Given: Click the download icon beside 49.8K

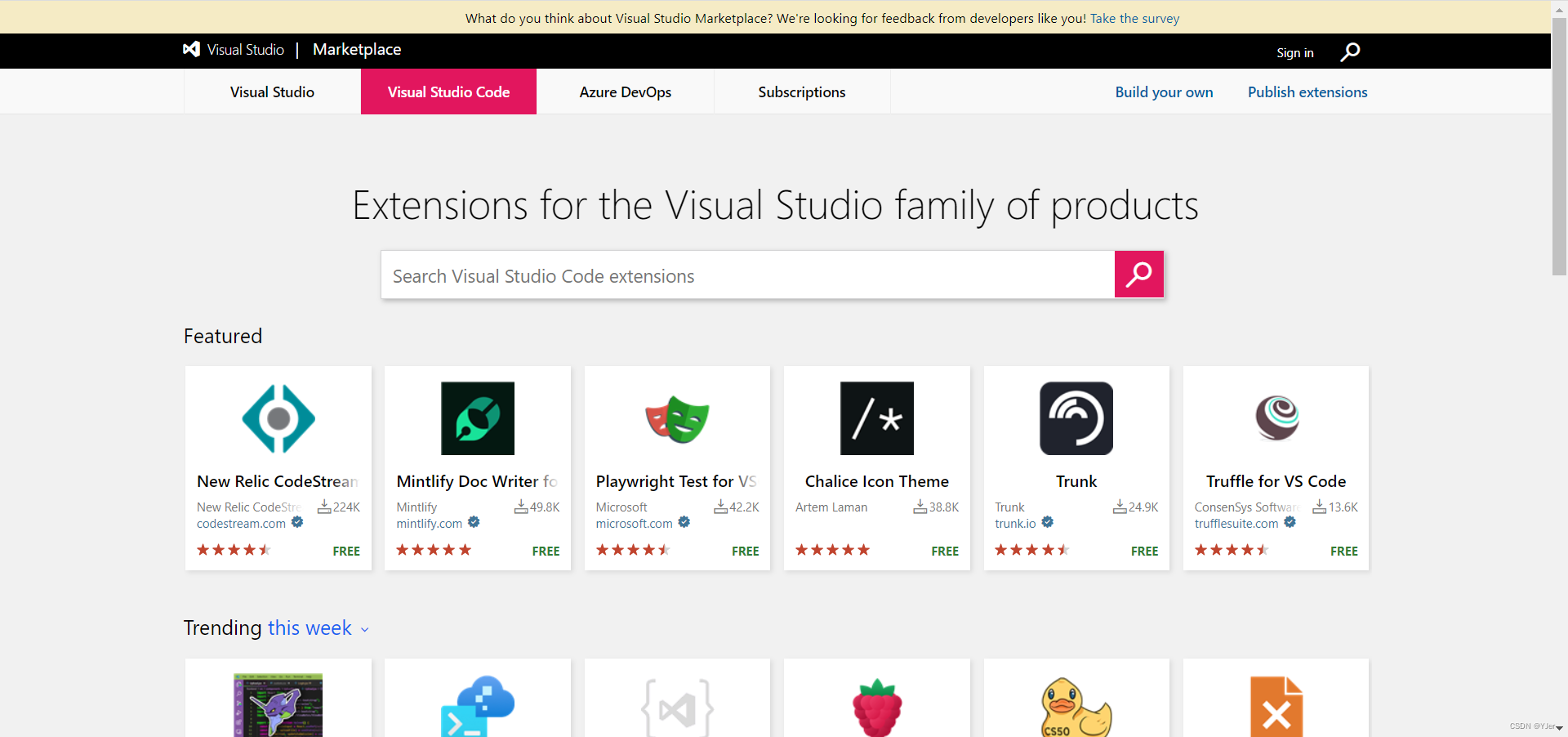Looking at the screenshot, I should click(521, 507).
